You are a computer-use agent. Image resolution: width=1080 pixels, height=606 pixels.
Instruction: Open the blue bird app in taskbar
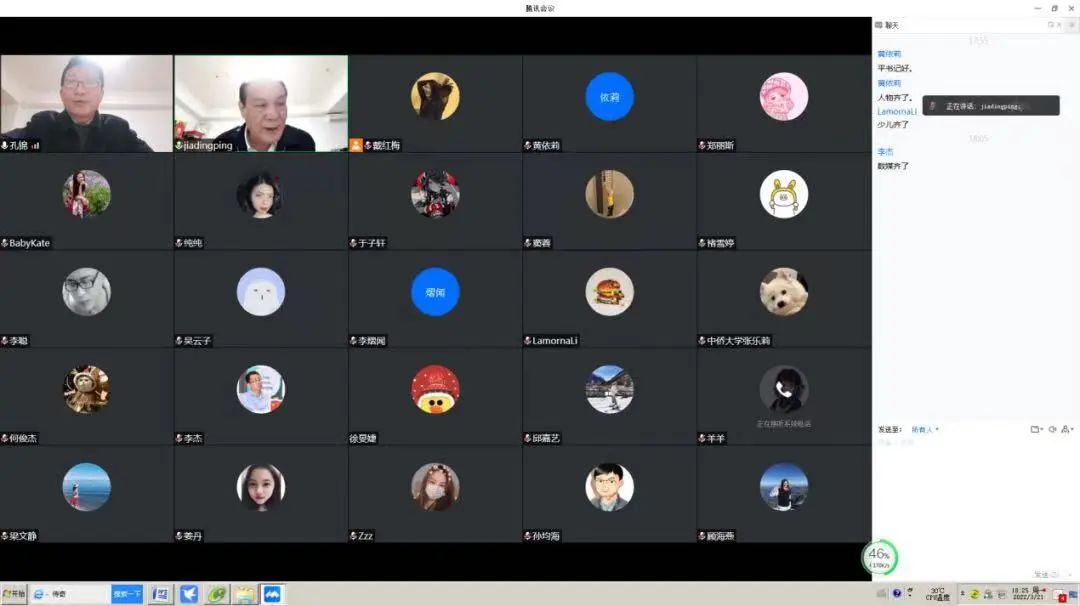pyautogui.click(x=189, y=594)
